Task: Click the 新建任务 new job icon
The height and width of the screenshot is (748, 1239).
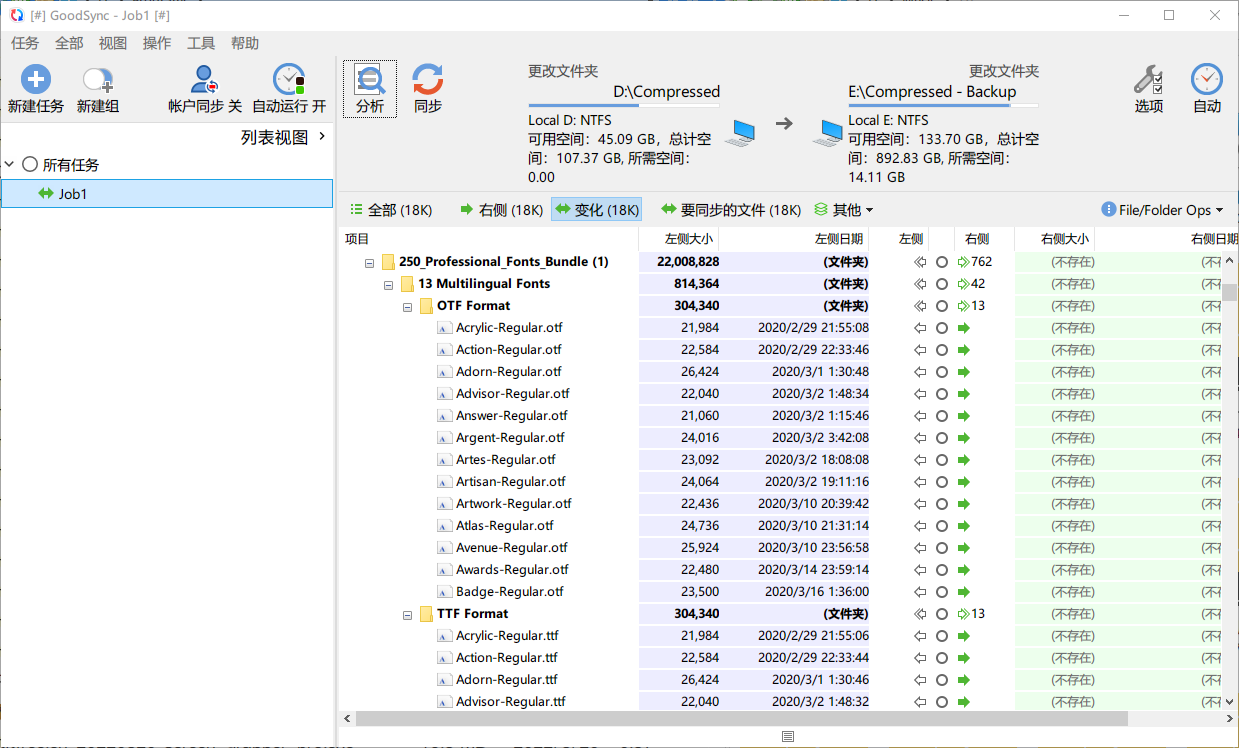Action: point(36,80)
